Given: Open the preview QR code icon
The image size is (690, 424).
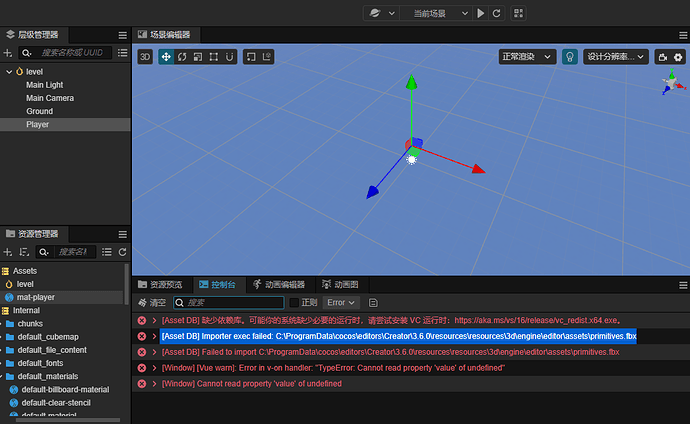Looking at the screenshot, I should tap(518, 13).
